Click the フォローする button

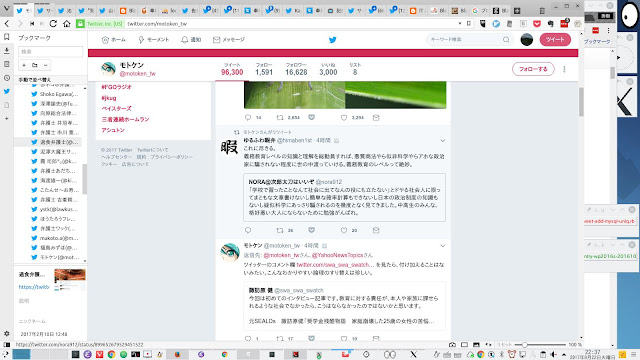533,69
